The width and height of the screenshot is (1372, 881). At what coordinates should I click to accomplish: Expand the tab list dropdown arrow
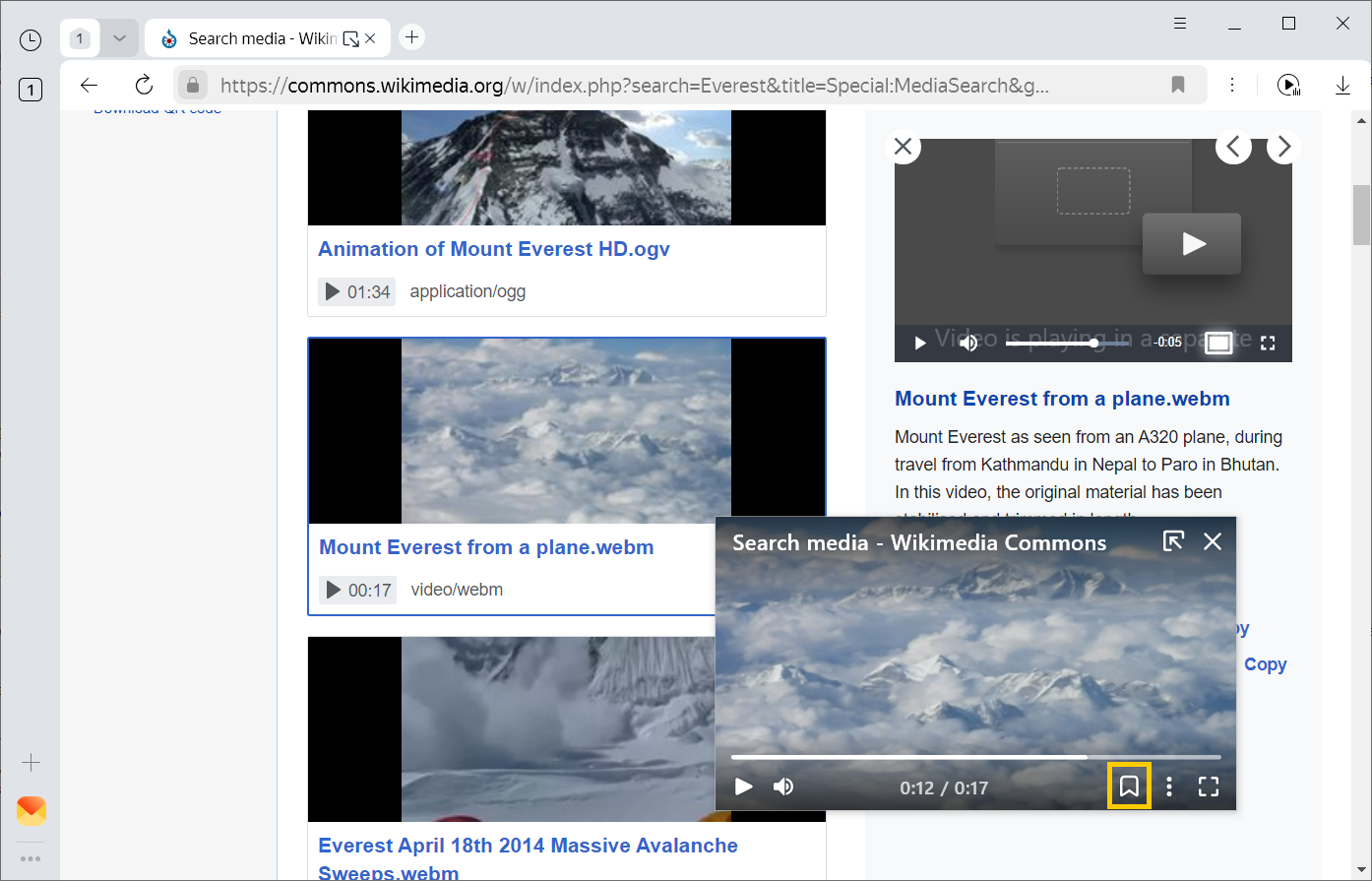[x=119, y=38]
